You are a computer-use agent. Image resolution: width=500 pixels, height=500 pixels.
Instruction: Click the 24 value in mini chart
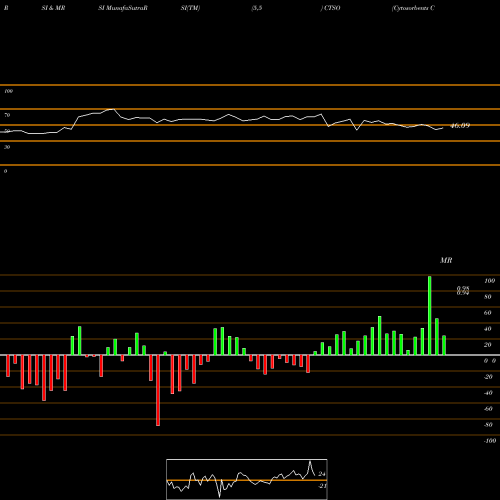coord(322,474)
